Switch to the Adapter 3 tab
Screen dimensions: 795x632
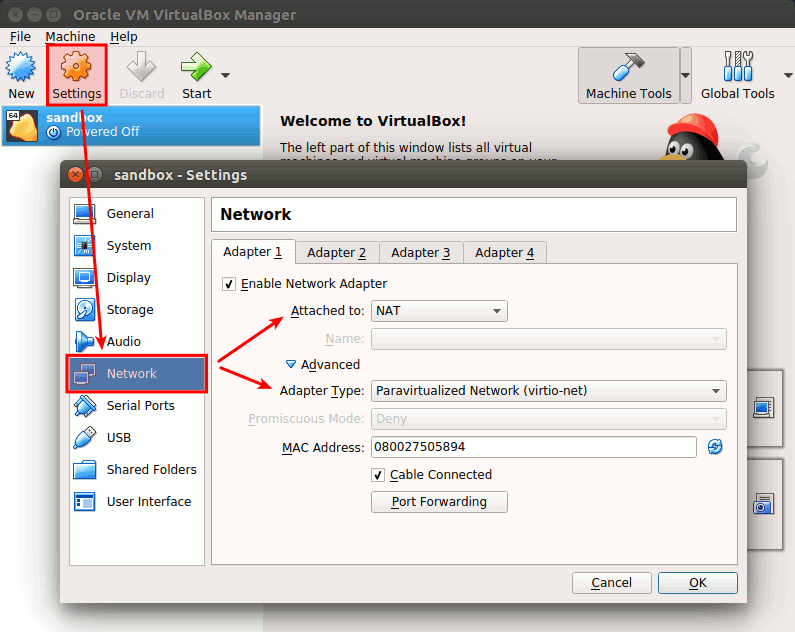click(421, 252)
